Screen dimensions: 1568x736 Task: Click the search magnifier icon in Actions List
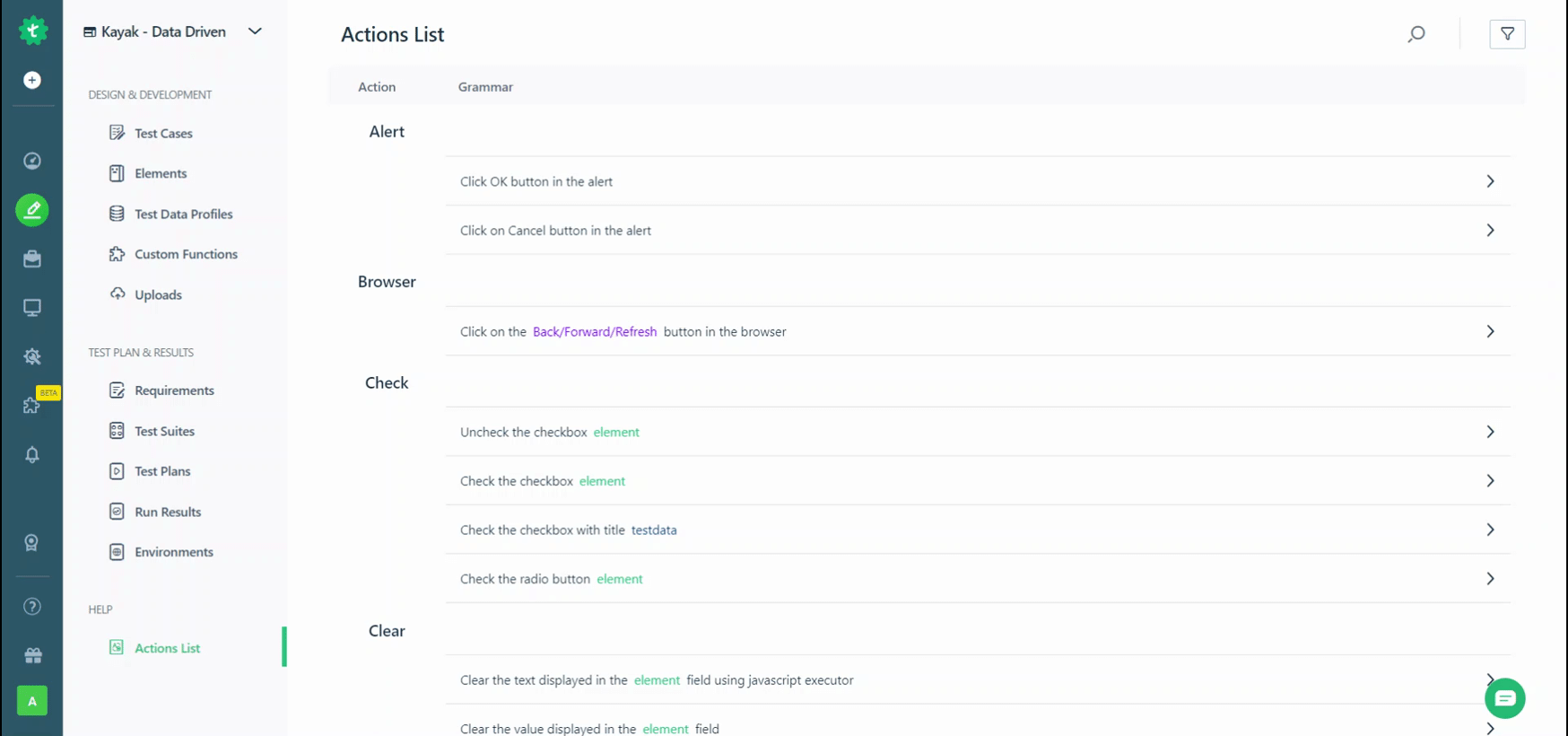pyautogui.click(x=1416, y=34)
